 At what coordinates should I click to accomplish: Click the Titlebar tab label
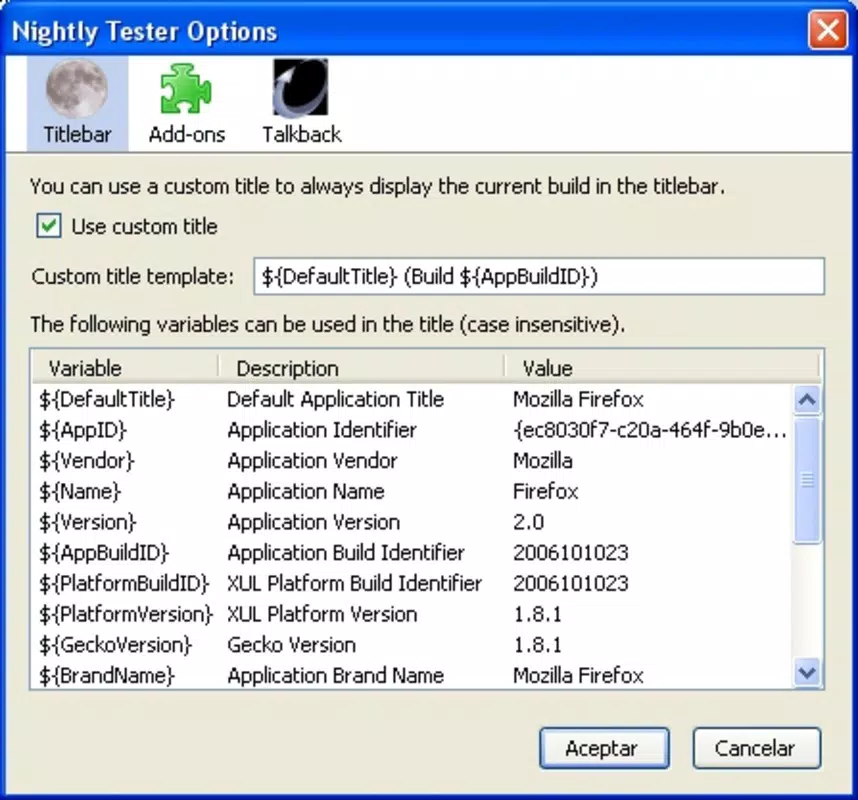click(77, 135)
